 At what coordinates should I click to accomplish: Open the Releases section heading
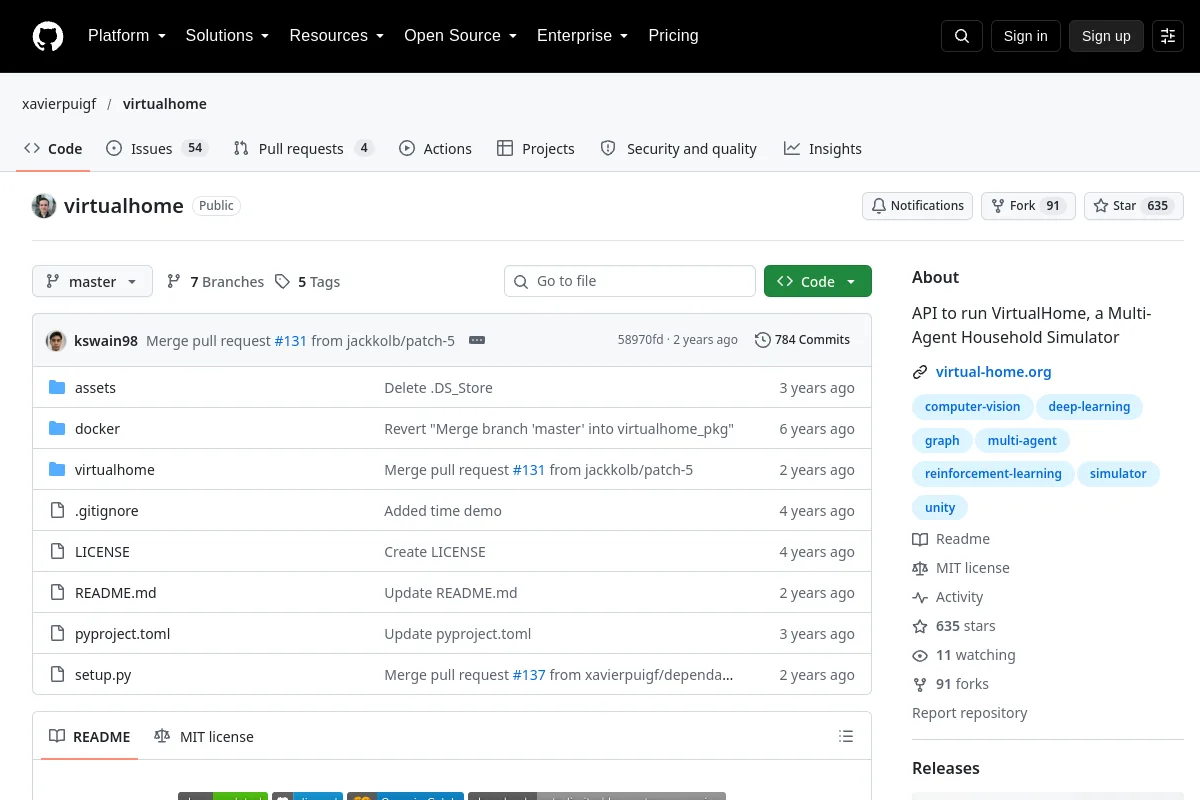coord(945,769)
